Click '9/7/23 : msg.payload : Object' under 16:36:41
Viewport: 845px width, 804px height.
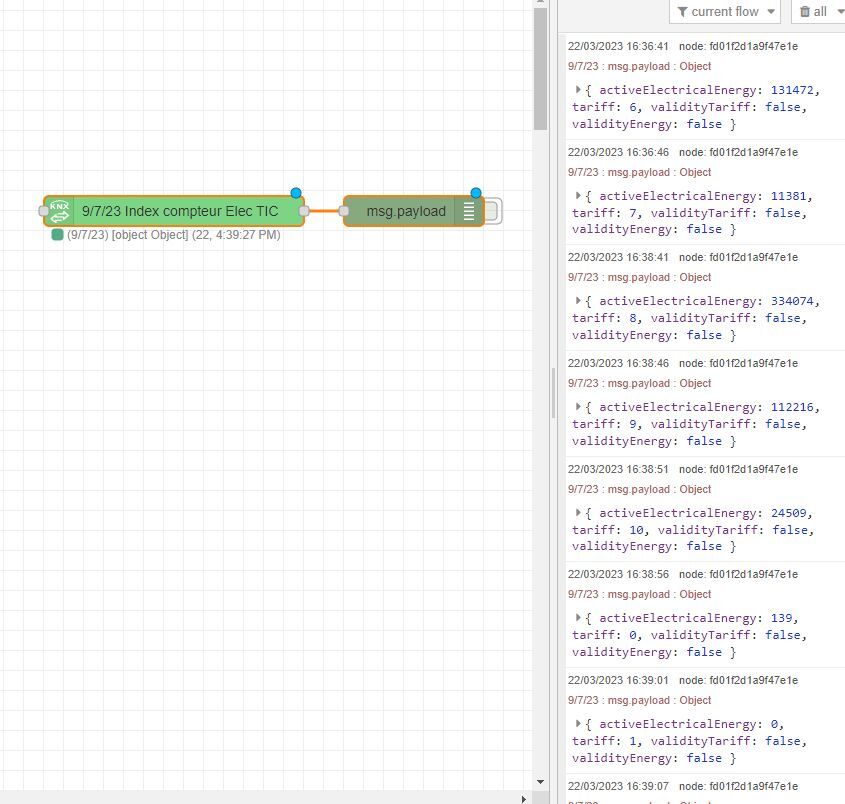(639, 66)
